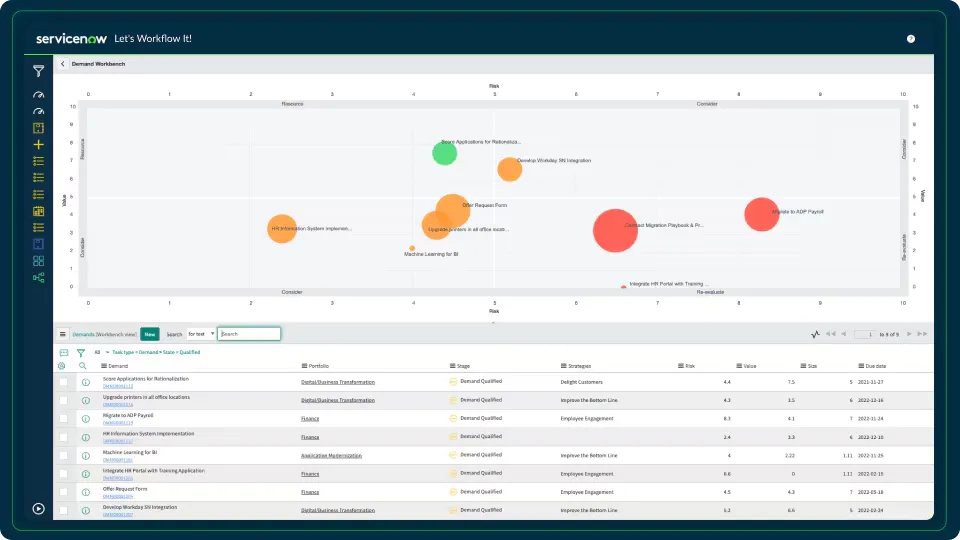Focus the list Search text field
The width and height of the screenshot is (960, 540).
tap(249, 334)
